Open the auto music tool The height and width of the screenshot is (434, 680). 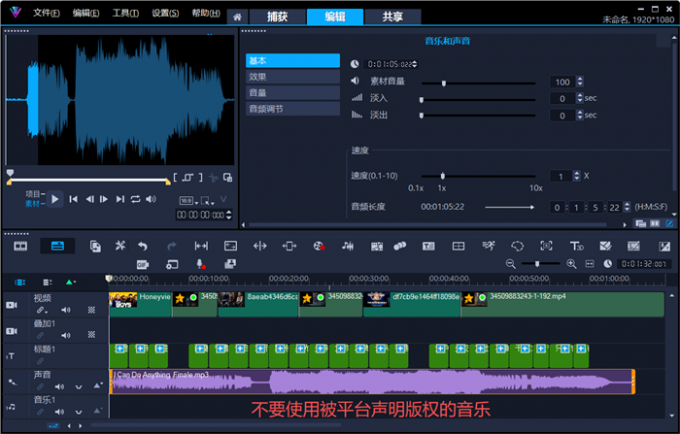(377, 246)
